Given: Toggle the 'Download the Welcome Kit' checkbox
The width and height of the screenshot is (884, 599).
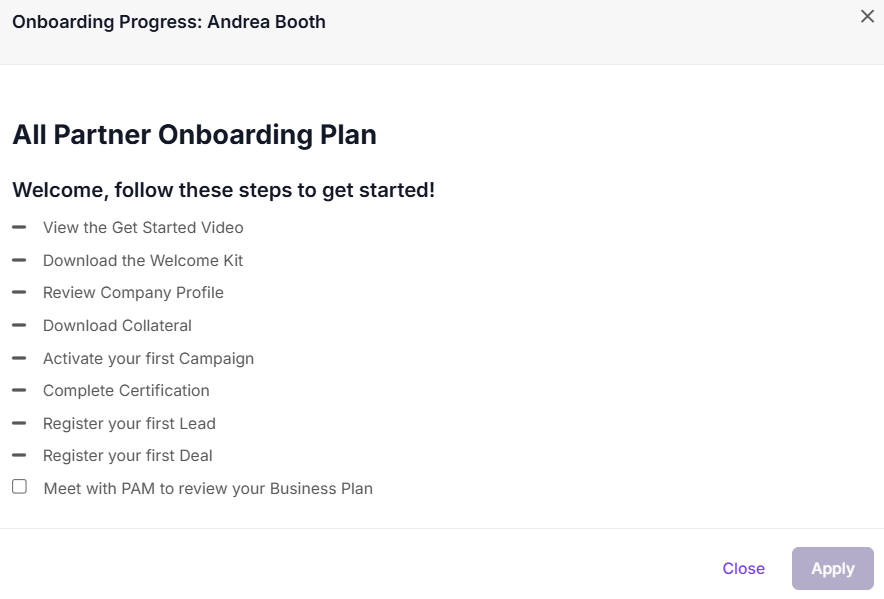Looking at the screenshot, I should [18, 260].
